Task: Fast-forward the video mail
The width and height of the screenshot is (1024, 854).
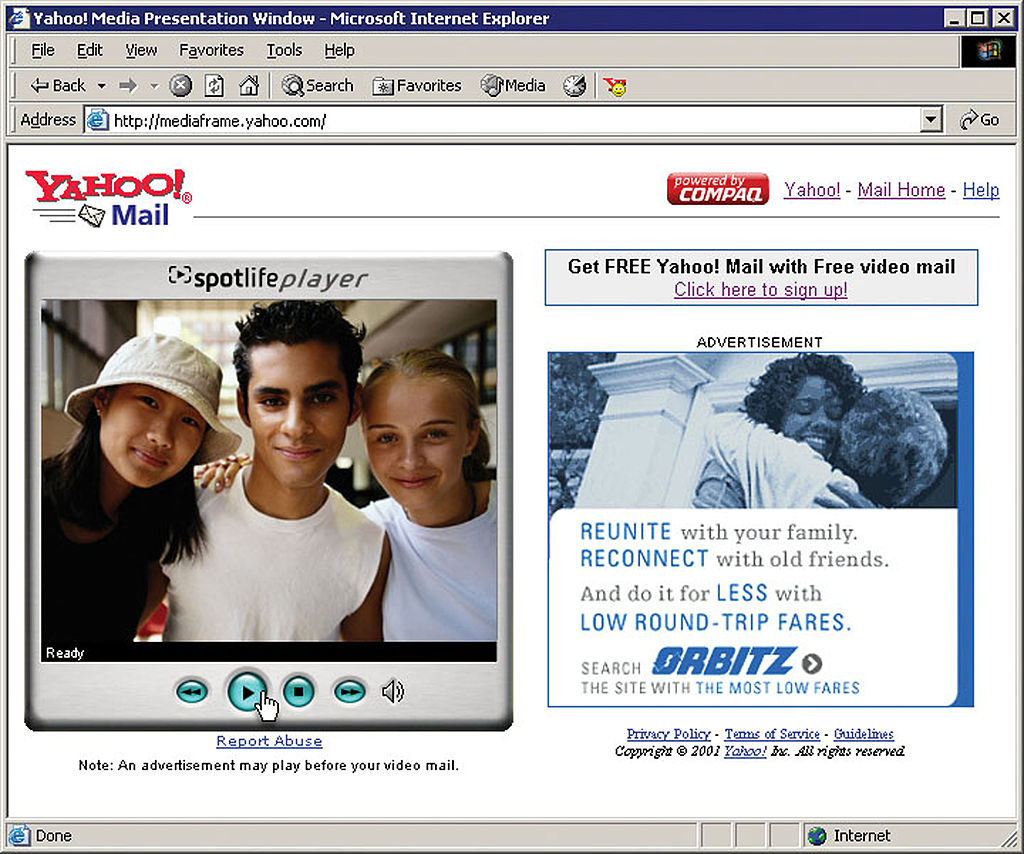Action: [349, 691]
